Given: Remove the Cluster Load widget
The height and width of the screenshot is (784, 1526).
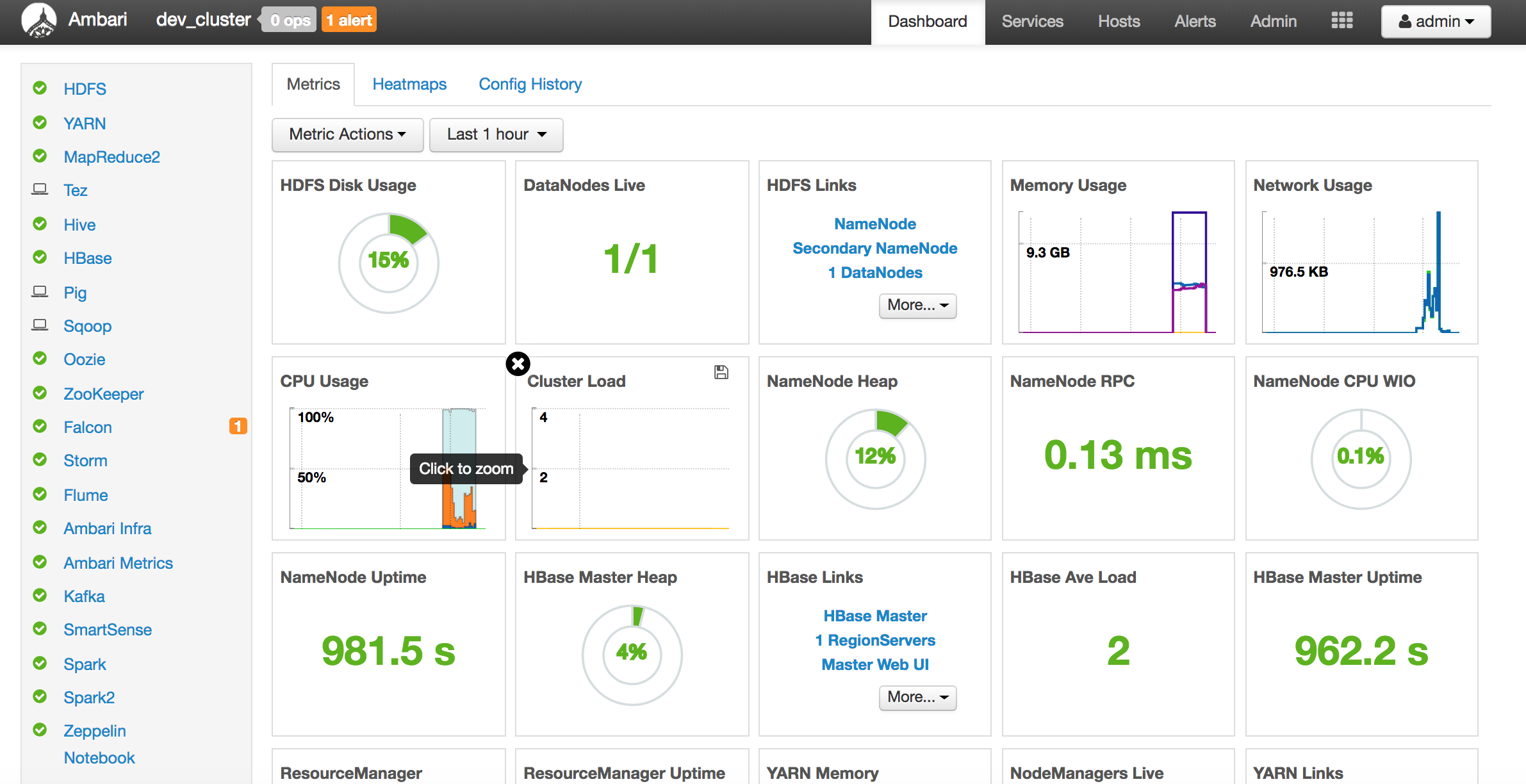Looking at the screenshot, I should pos(518,364).
